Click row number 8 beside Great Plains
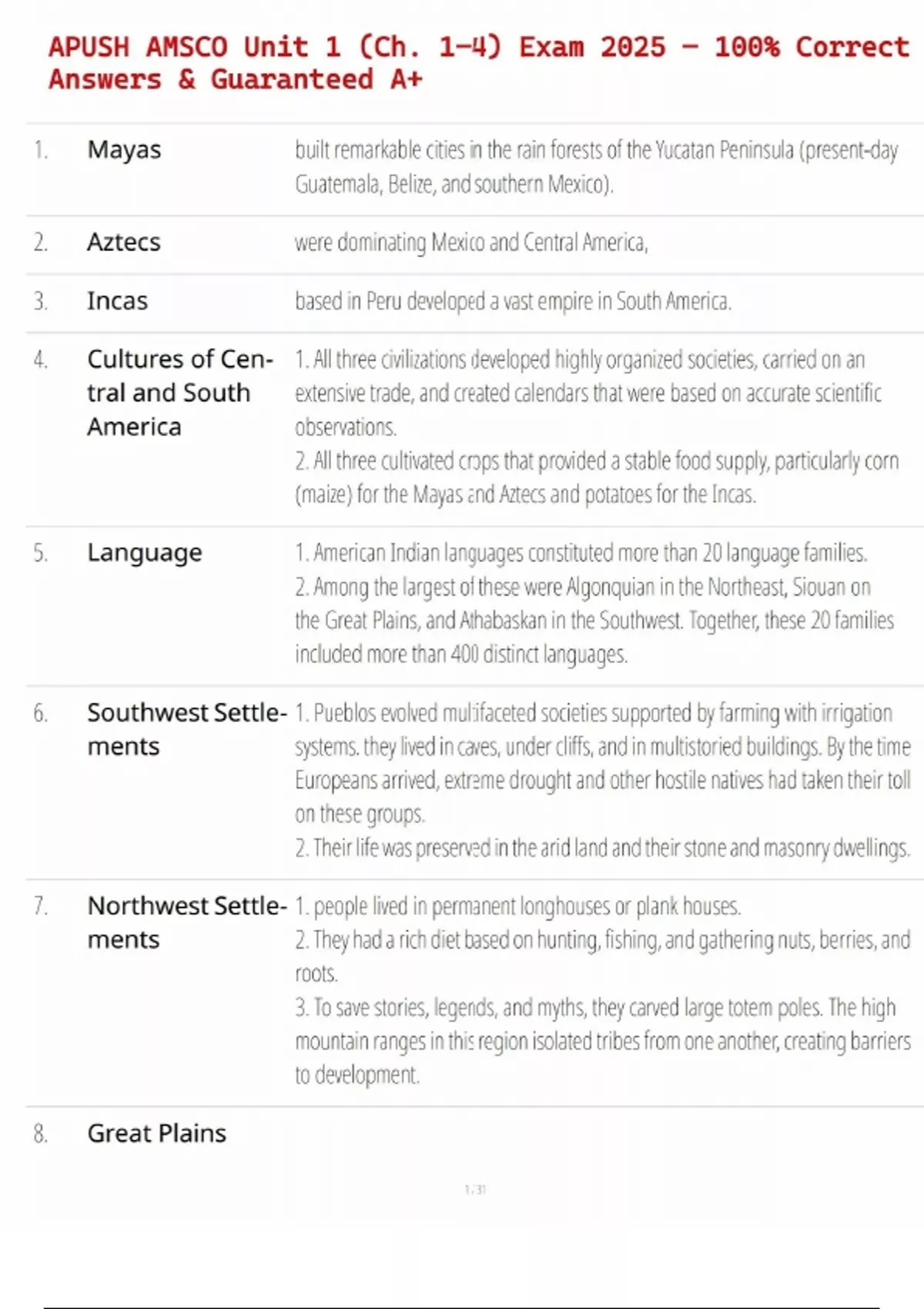Image resolution: width=924 pixels, height=1309 pixels. (40, 1133)
